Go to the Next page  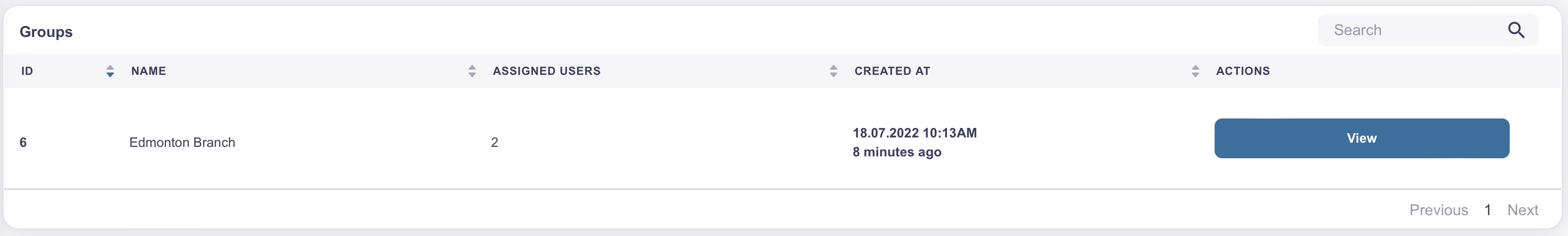point(1523,210)
